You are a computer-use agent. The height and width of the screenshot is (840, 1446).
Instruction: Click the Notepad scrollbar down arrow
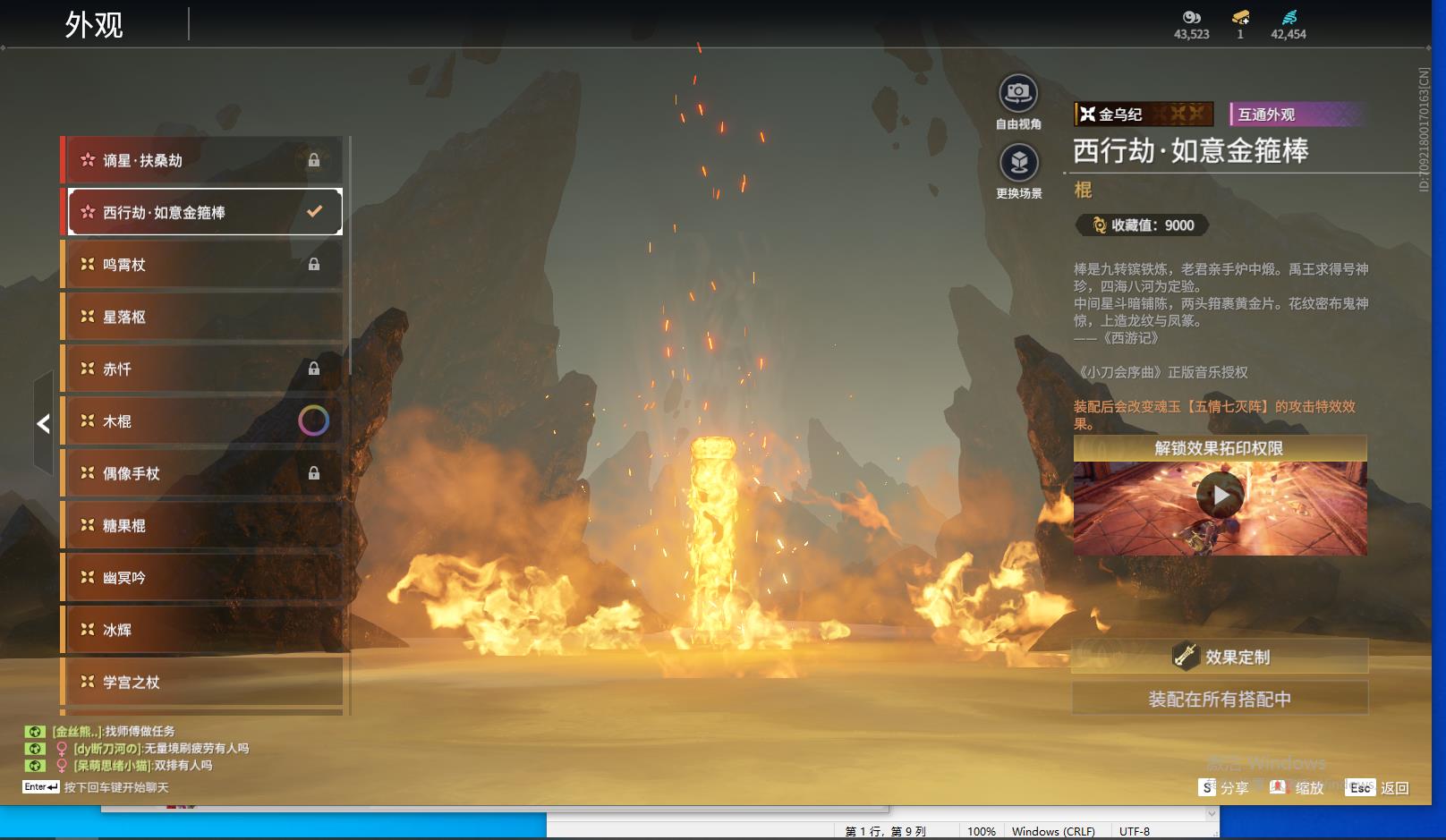[x=1212, y=813]
